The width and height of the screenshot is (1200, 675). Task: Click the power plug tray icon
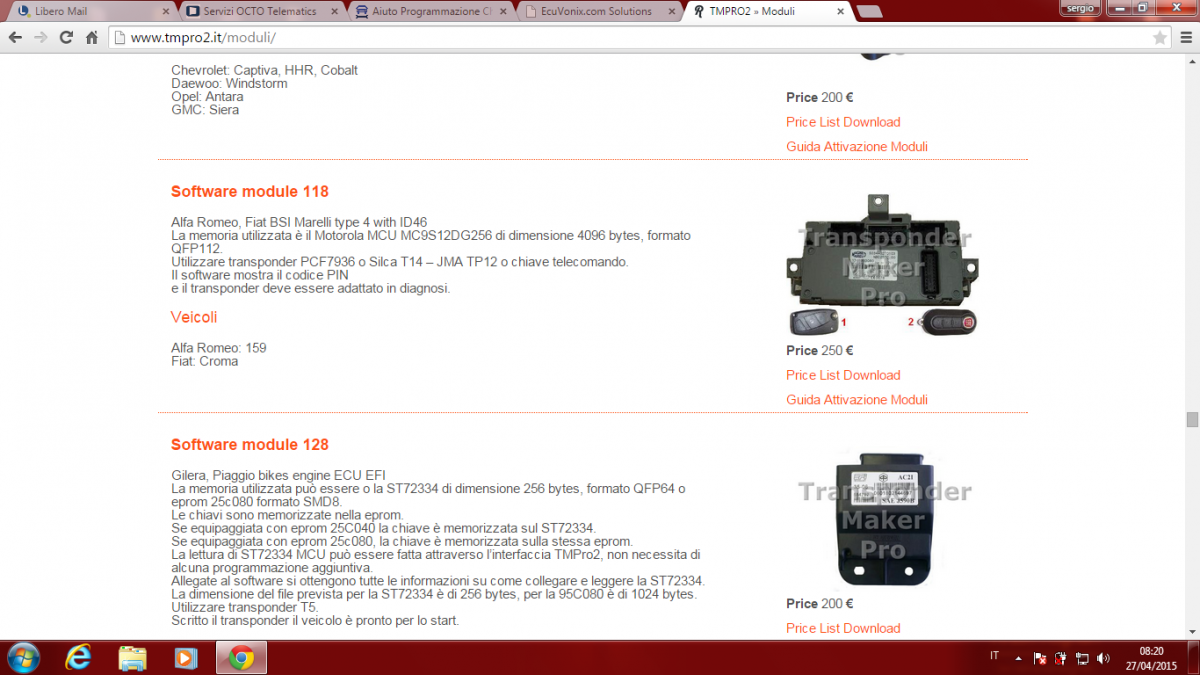click(1061, 658)
